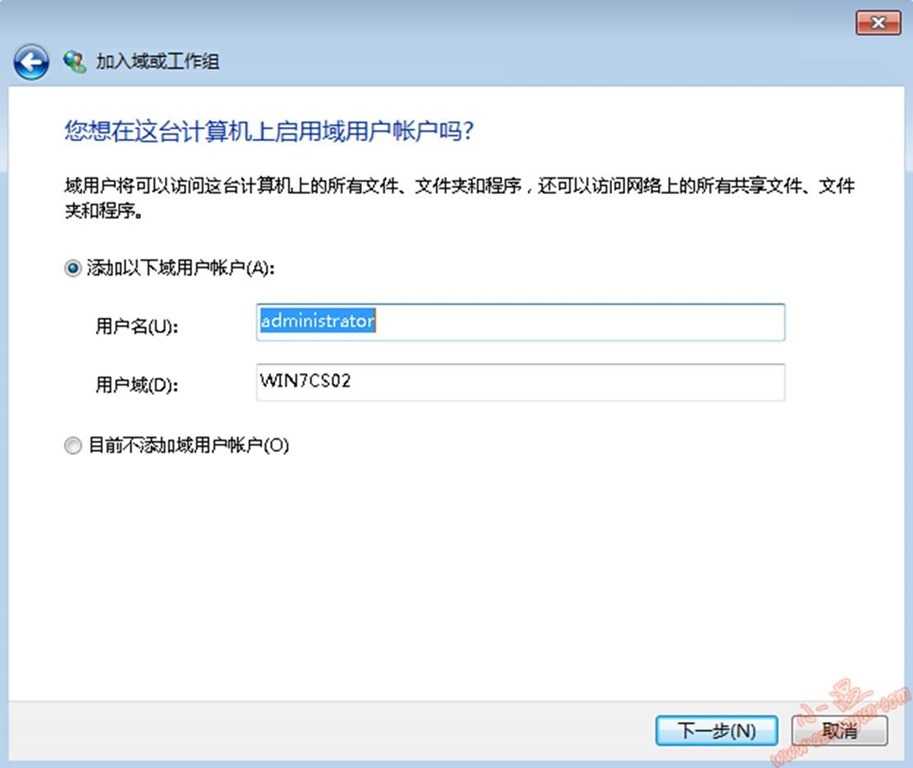Click the window title 加入域或工作组

click(x=158, y=61)
